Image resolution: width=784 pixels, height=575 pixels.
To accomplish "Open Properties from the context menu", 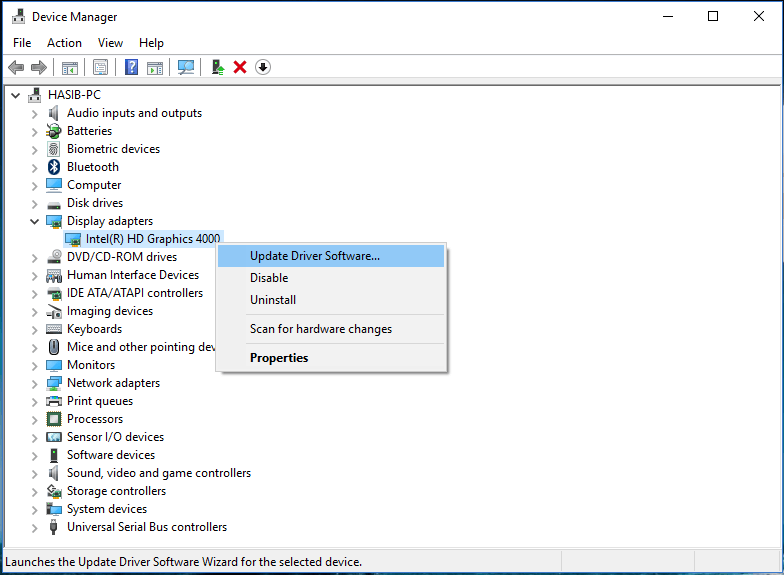I will coord(279,358).
